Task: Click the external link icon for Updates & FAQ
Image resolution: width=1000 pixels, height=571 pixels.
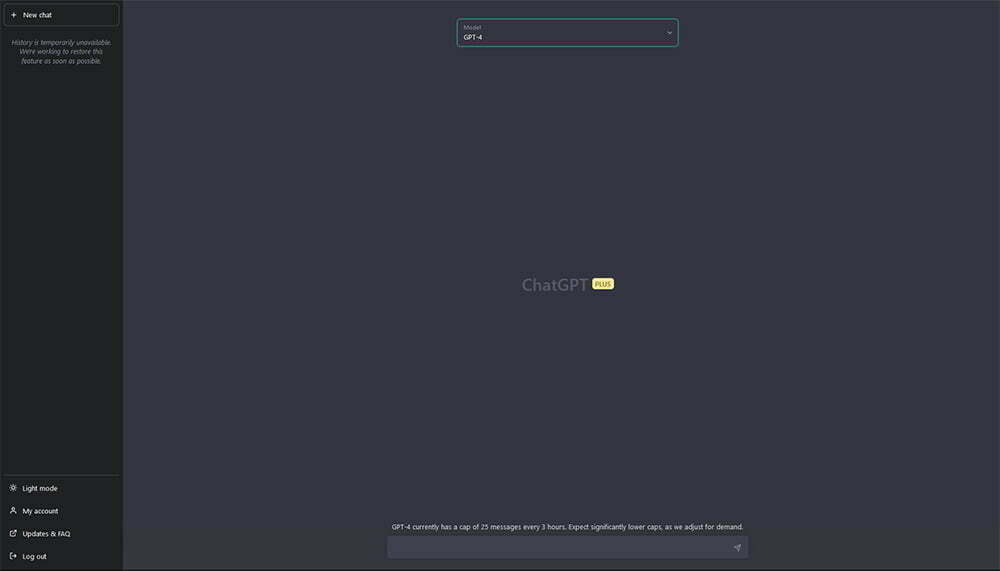Action: tap(13, 534)
